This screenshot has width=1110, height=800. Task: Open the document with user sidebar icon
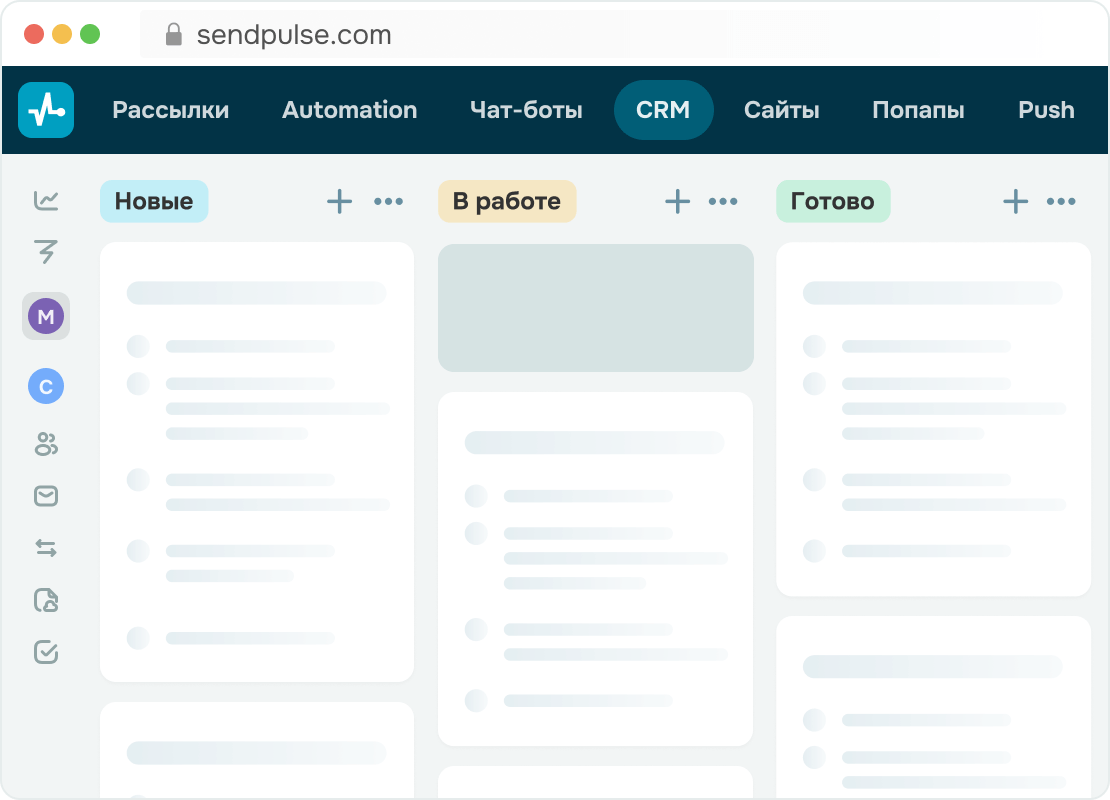click(46, 600)
